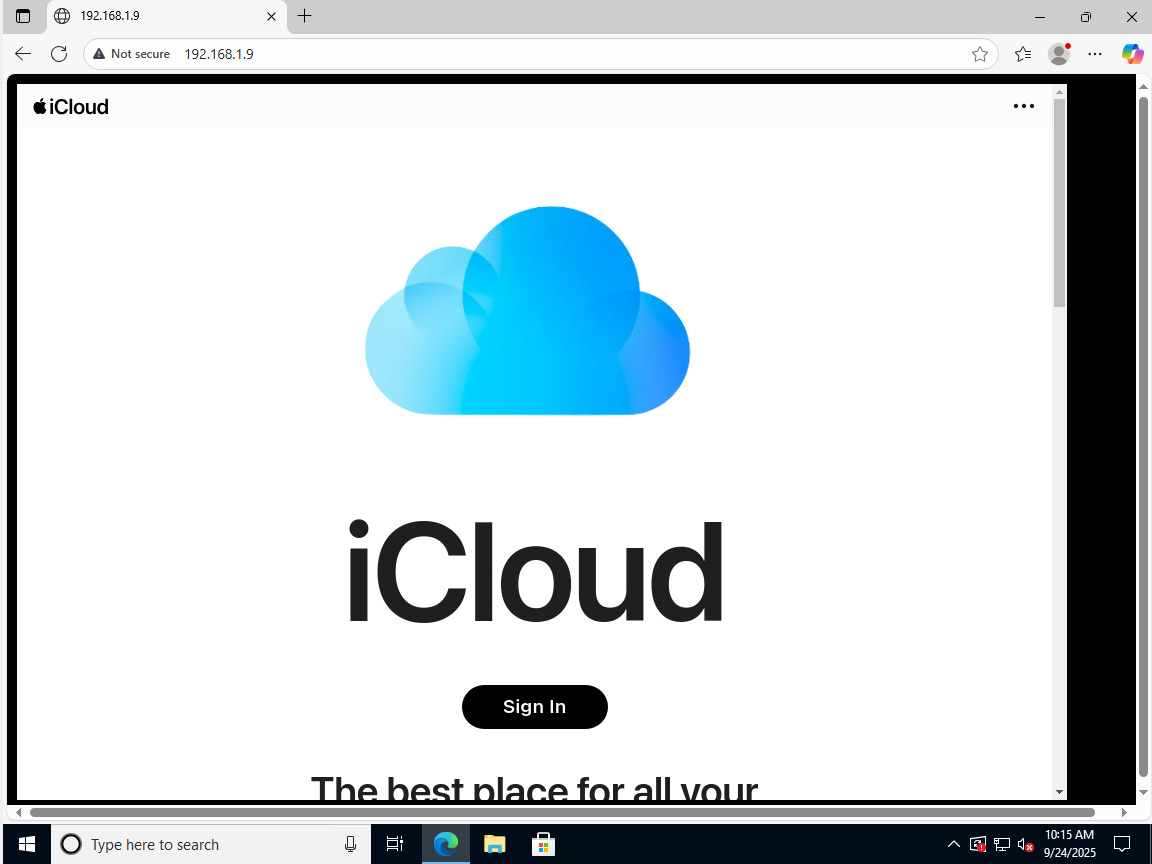
Task: Click the large blue cloud image
Action: [x=528, y=311]
